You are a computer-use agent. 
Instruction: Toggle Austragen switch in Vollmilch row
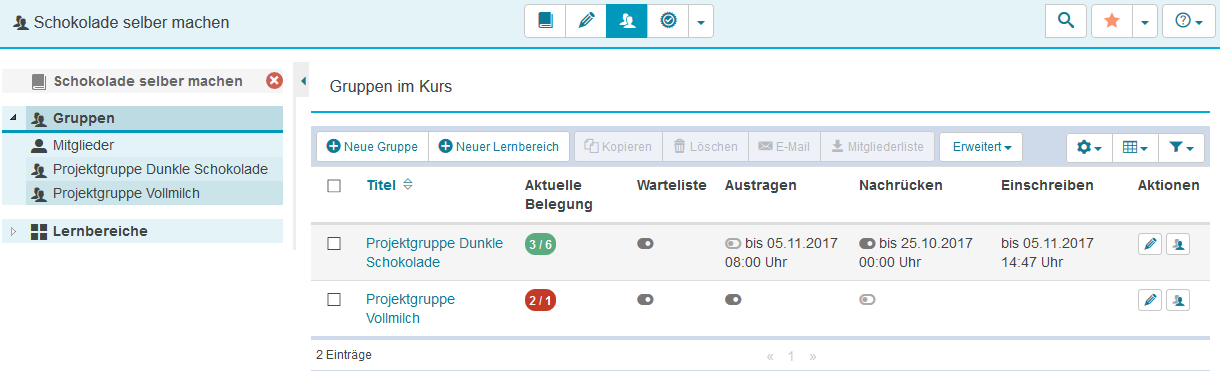pos(733,299)
